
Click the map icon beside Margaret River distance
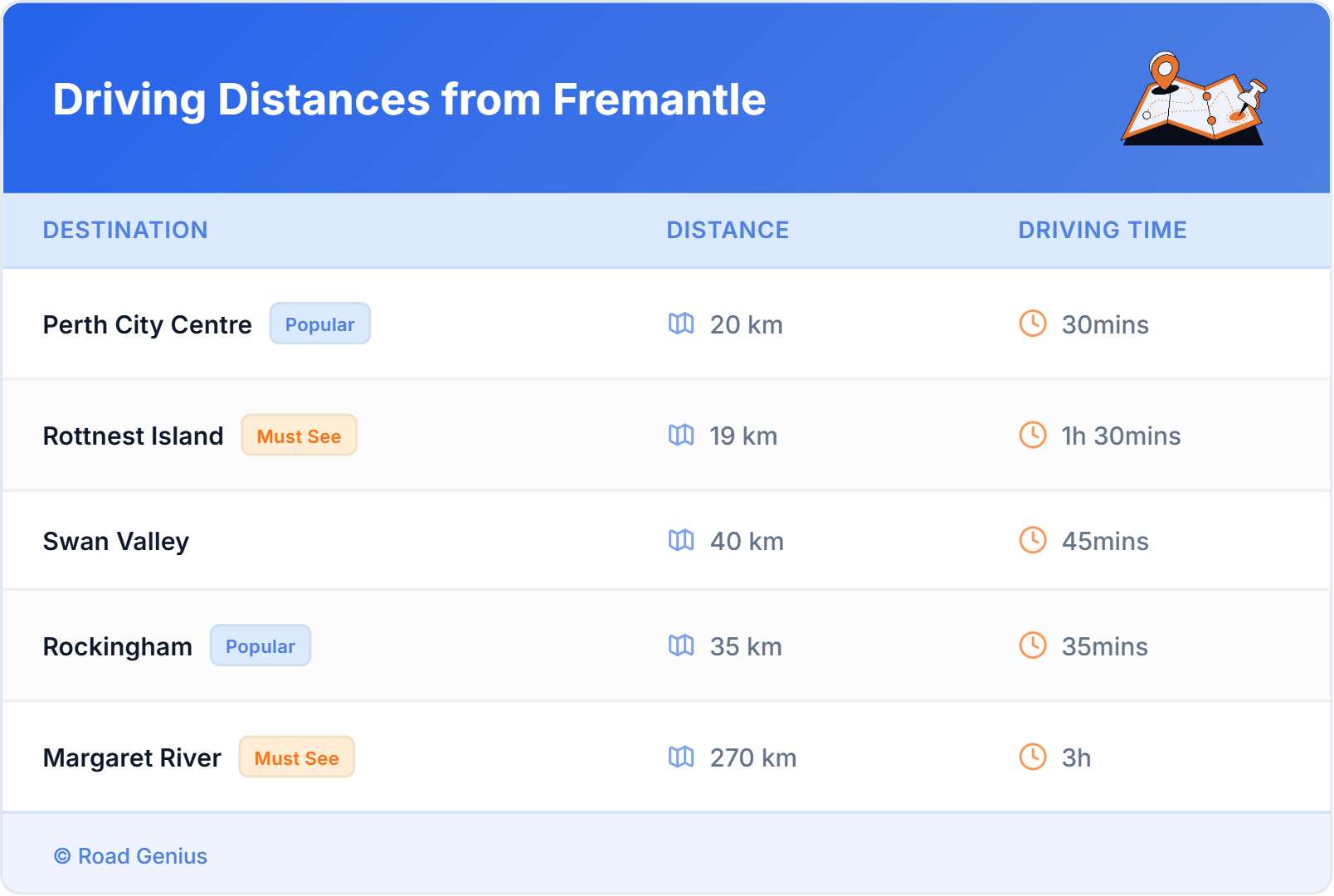[682, 757]
